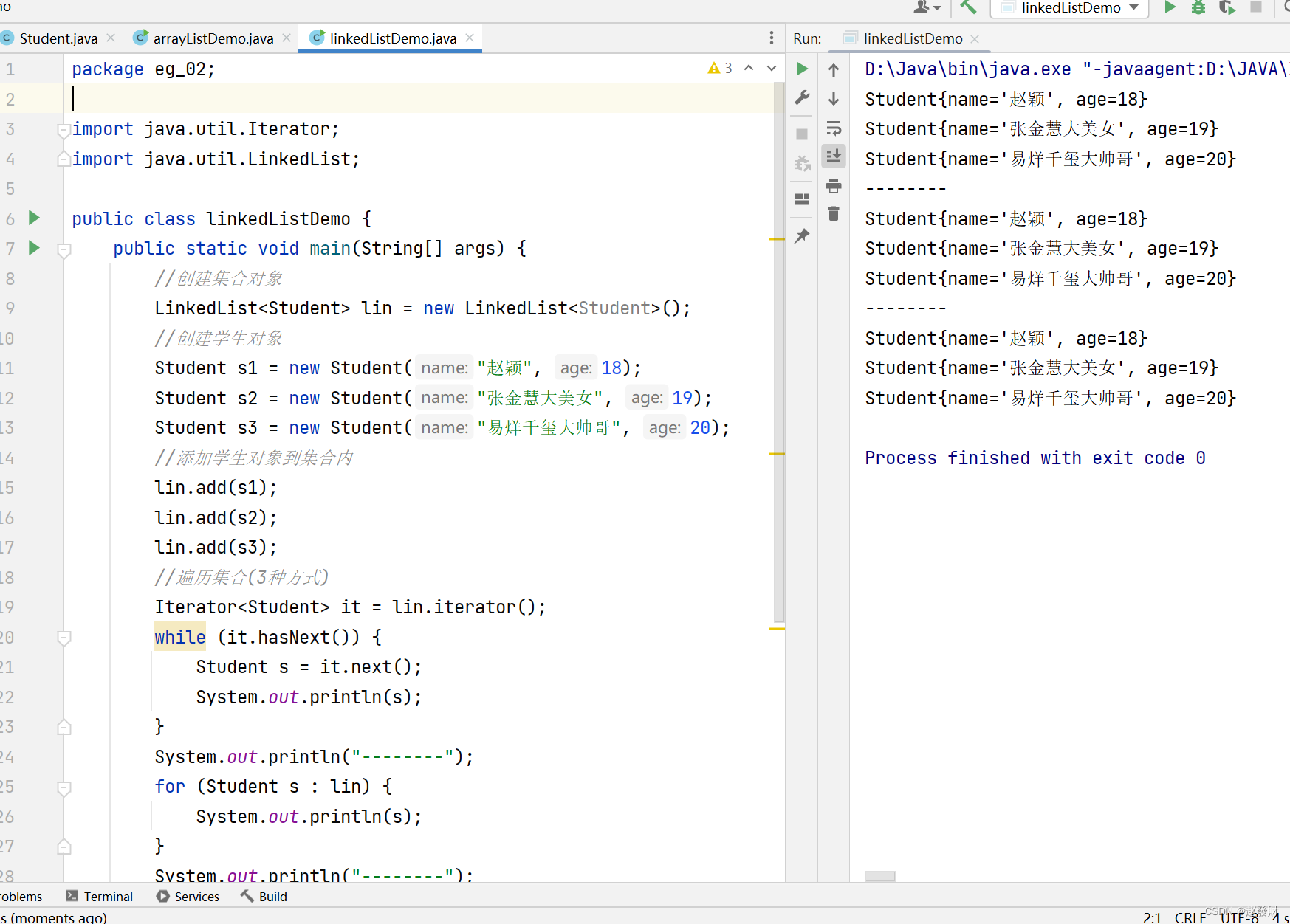The height and width of the screenshot is (924, 1290).
Task: Click the fold marker on the import java.util.LinkedList line
Action: pos(64,159)
